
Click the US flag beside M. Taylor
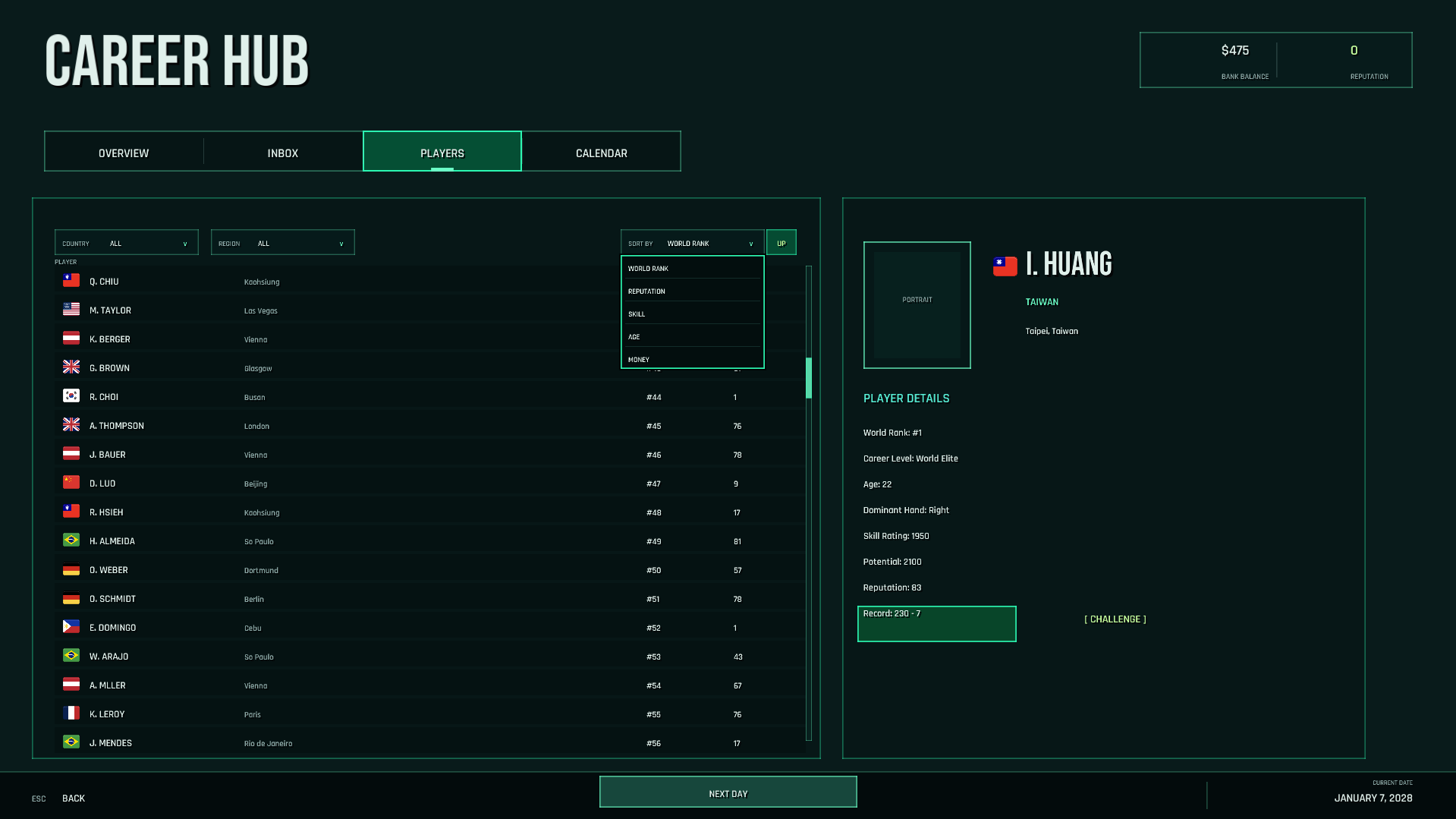coord(71,309)
